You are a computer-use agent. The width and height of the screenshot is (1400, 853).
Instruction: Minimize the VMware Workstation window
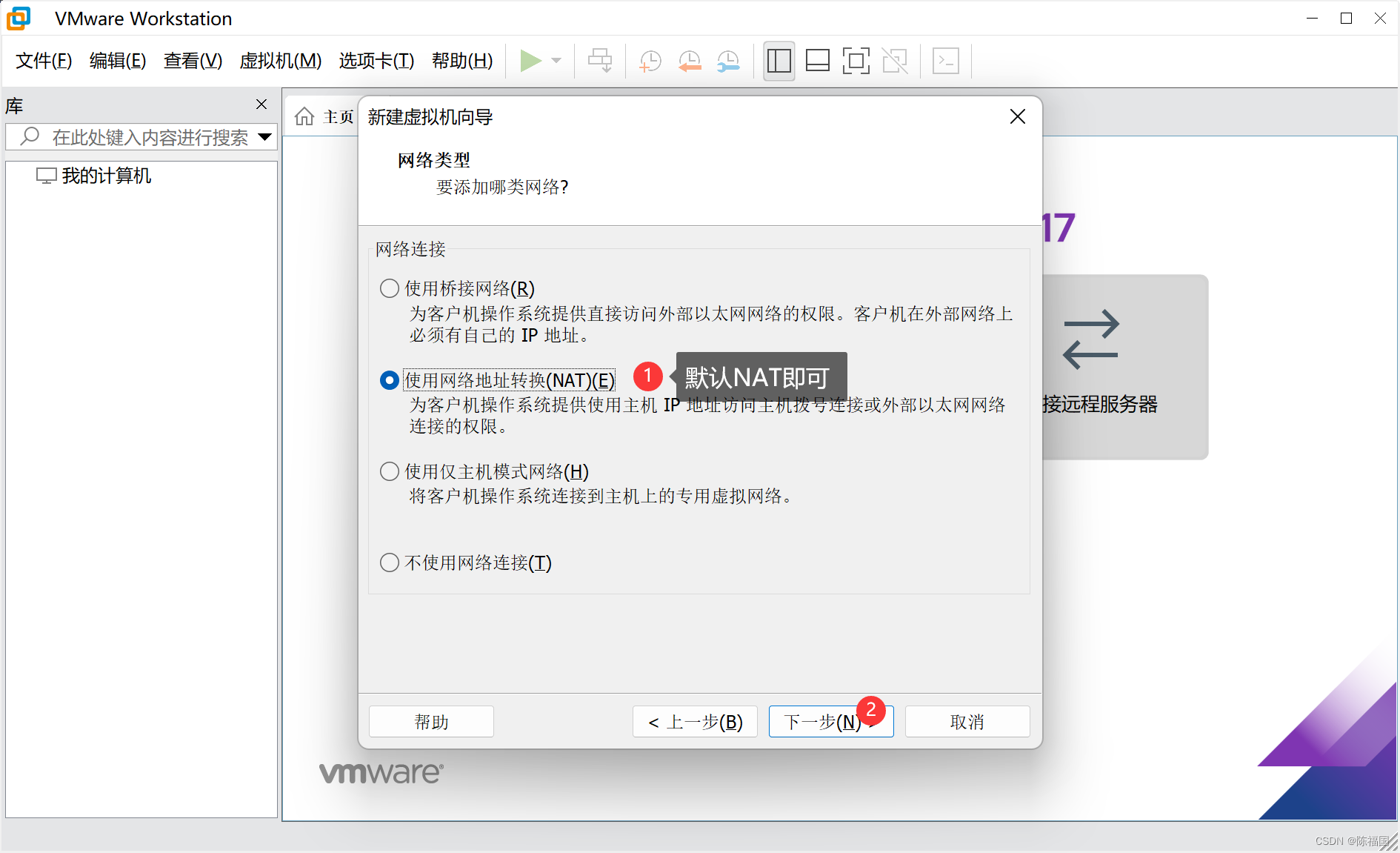tap(1313, 18)
